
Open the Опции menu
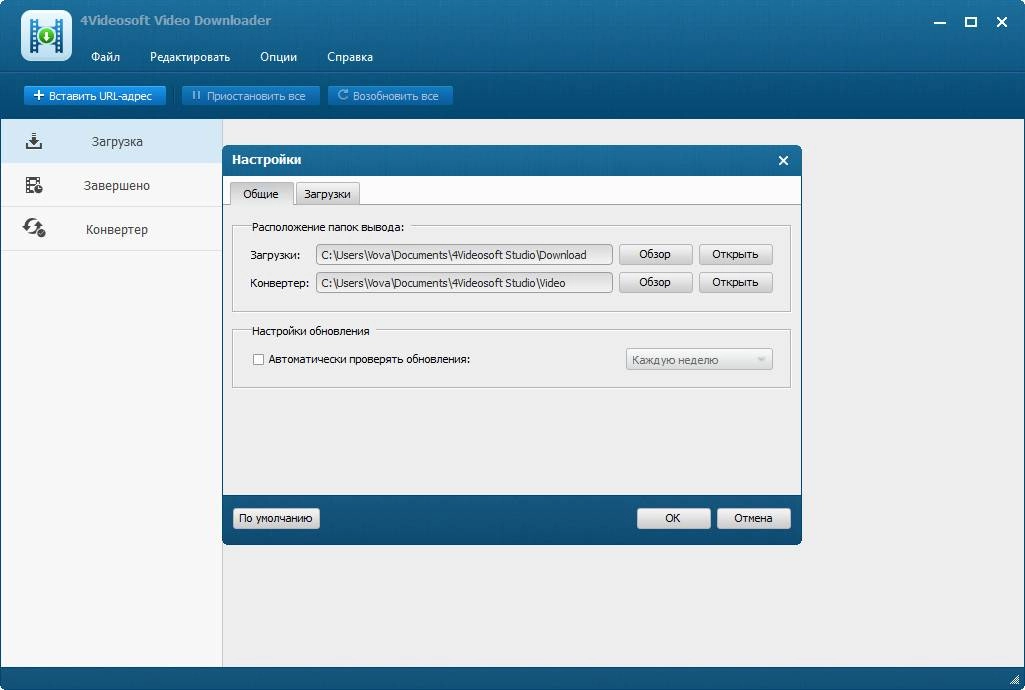click(278, 57)
